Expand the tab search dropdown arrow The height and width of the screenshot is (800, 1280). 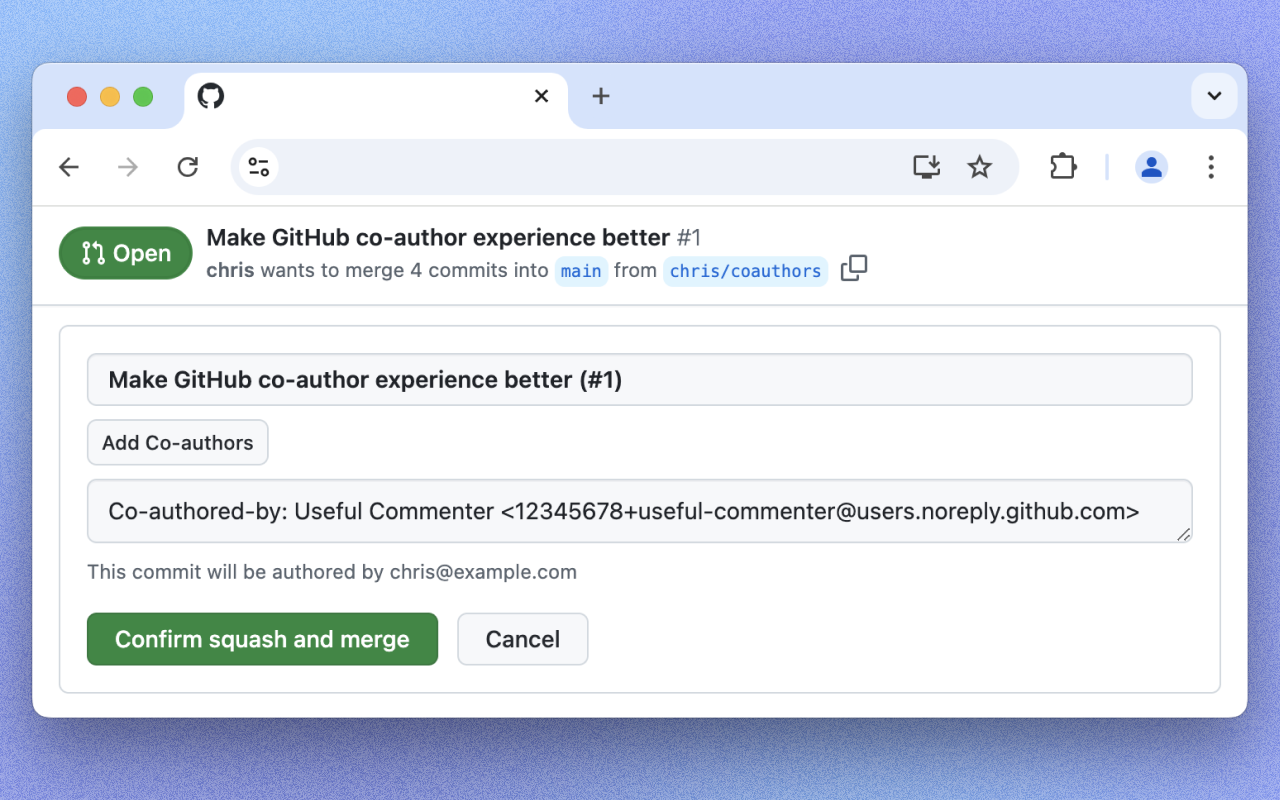(1214, 96)
